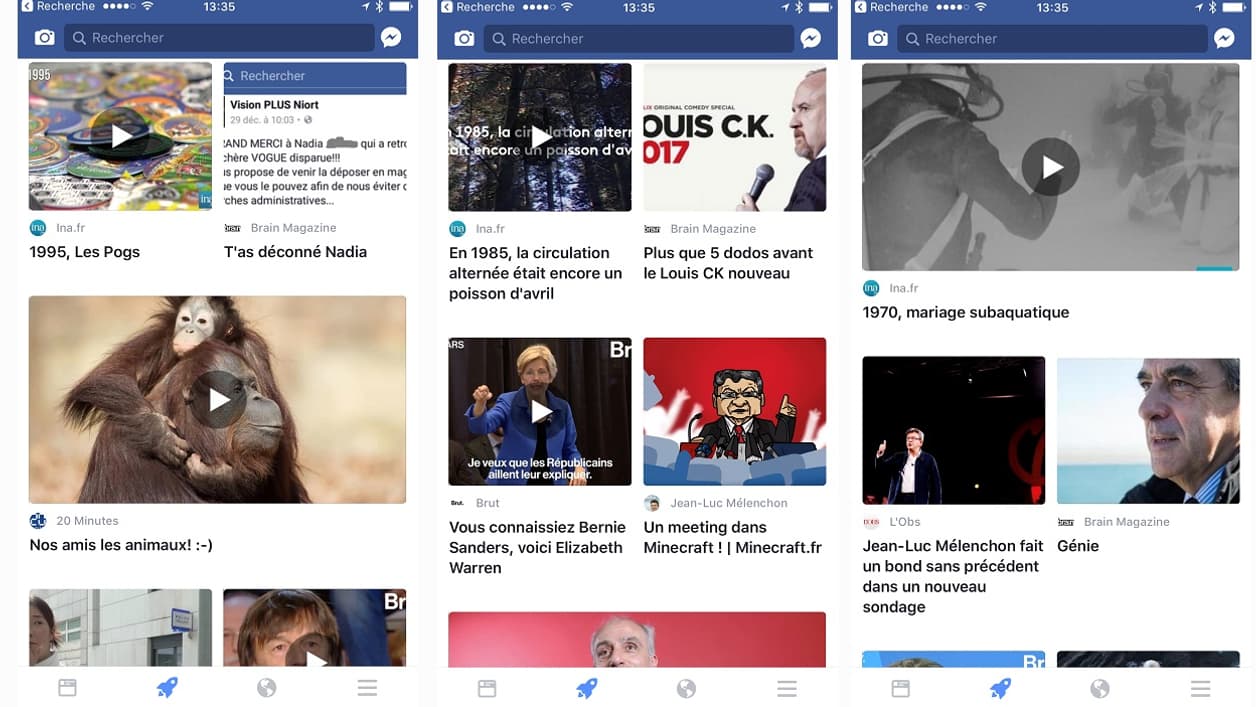
Task: Tap the L'Obs publisher logo
Action: coord(871,522)
